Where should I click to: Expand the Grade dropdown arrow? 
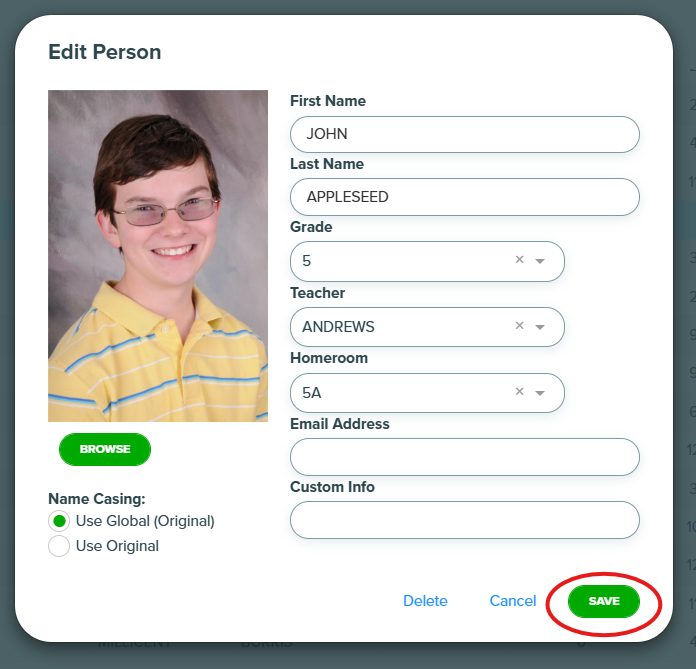click(x=540, y=261)
